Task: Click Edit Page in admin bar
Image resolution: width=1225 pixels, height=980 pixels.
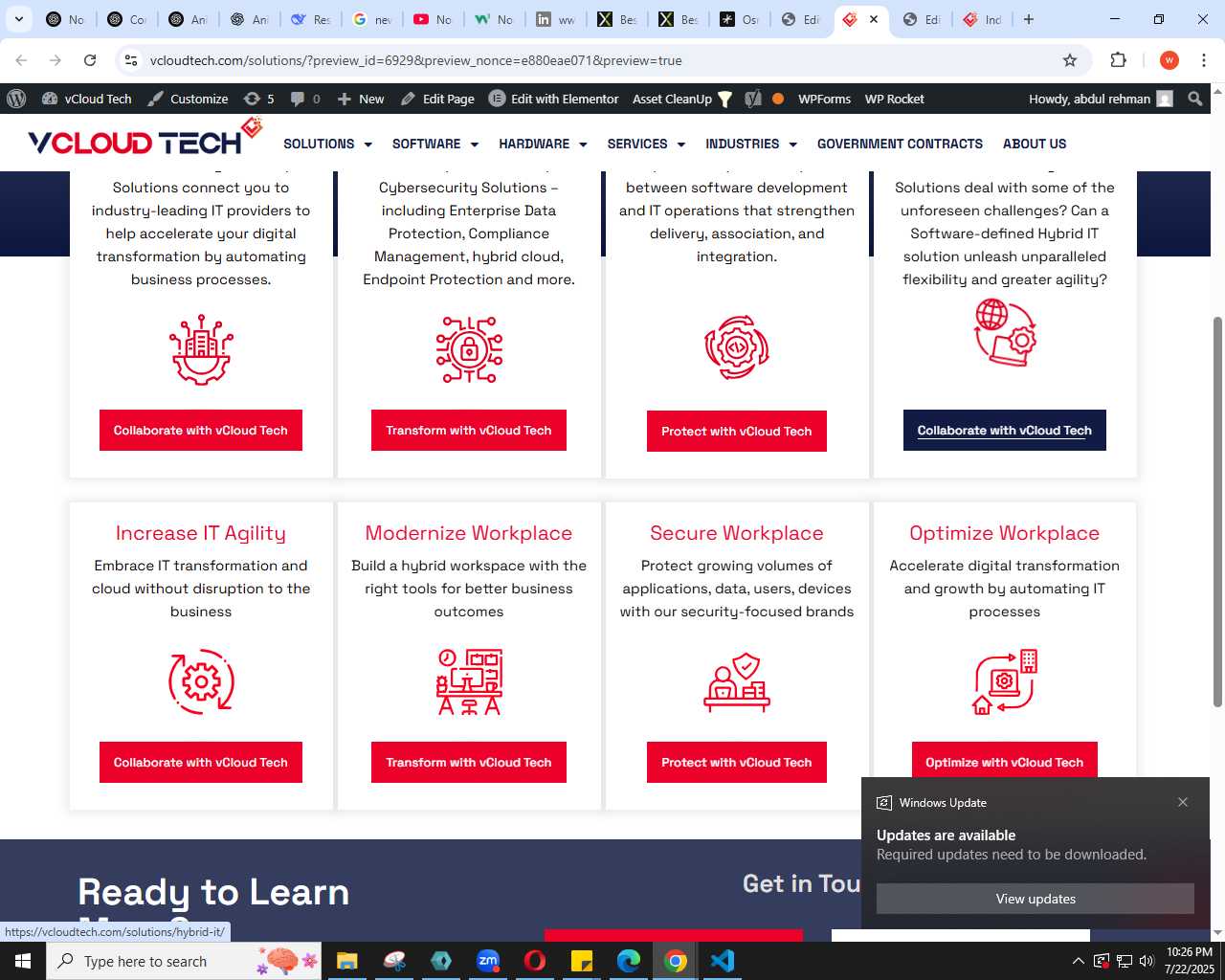Action: (437, 99)
